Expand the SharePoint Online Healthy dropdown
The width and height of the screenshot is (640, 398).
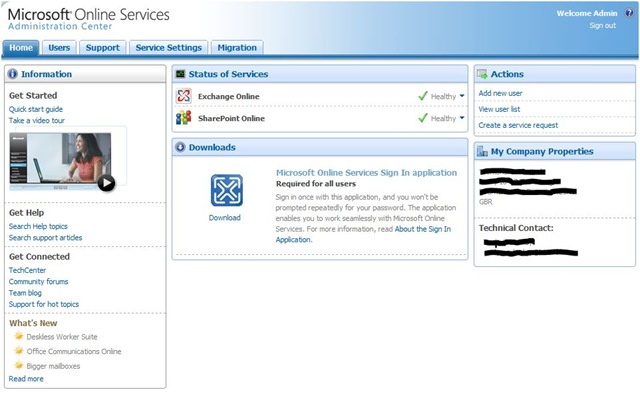462,118
